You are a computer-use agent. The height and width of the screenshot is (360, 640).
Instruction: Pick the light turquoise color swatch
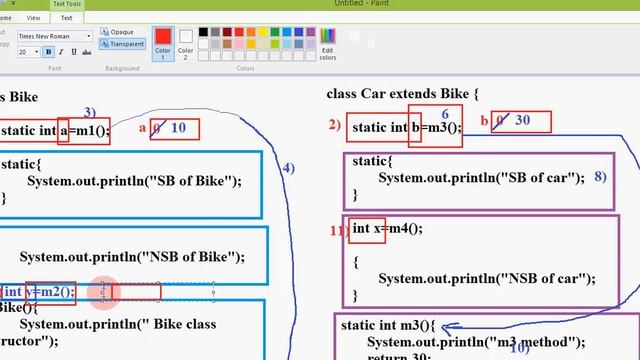[287, 44]
